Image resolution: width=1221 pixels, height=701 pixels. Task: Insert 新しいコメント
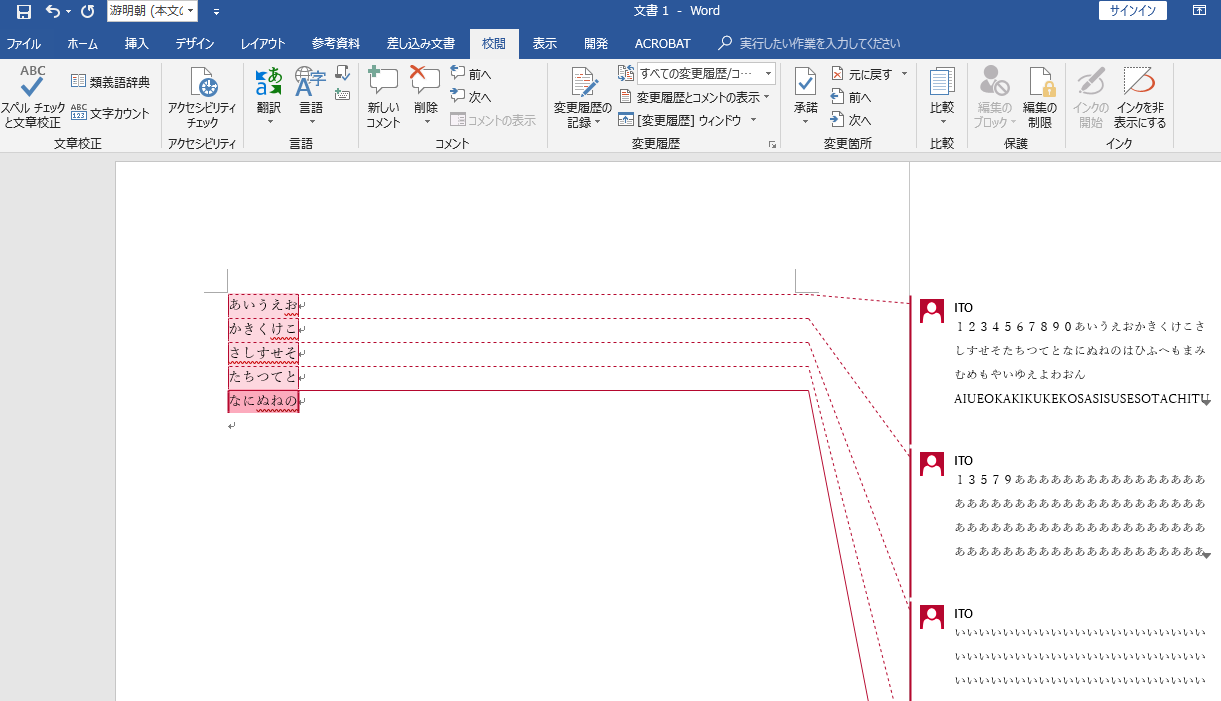(x=383, y=97)
